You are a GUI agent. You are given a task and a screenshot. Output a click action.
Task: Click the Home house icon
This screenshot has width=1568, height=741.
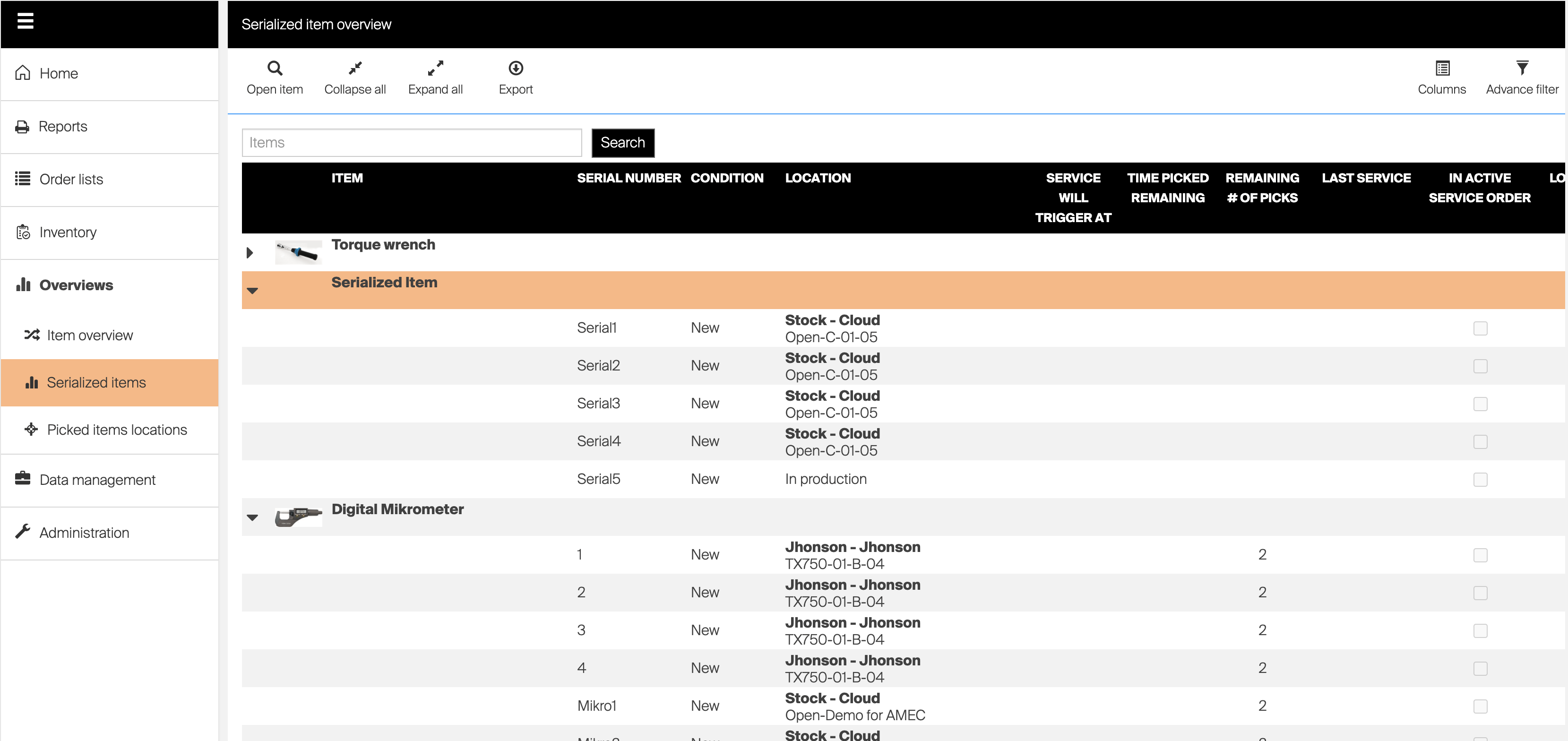tap(23, 73)
